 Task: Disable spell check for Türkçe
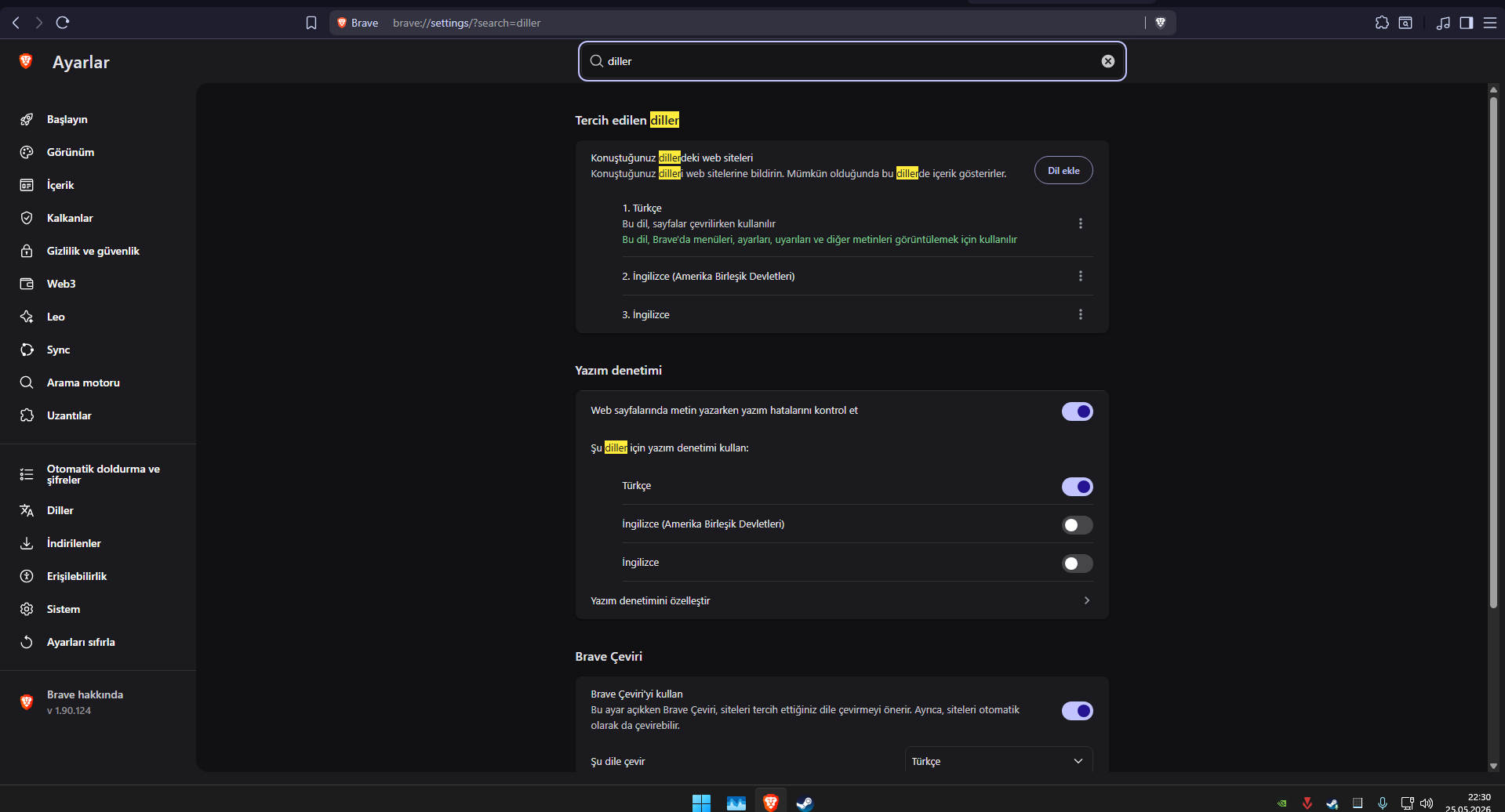[1077, 487]
